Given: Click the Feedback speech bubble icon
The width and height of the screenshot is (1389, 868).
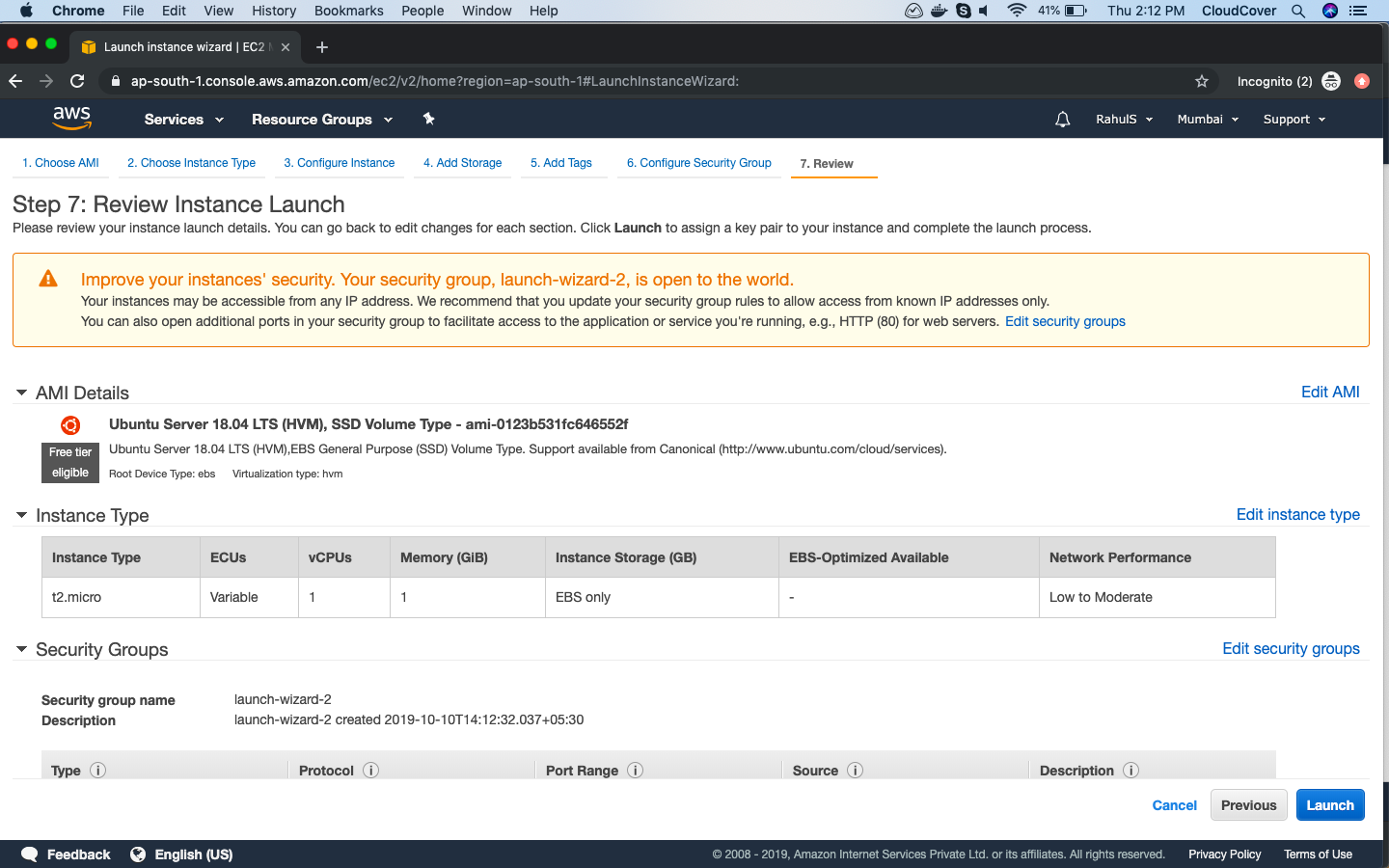Looking at the screenshot, I should (29, 854).
